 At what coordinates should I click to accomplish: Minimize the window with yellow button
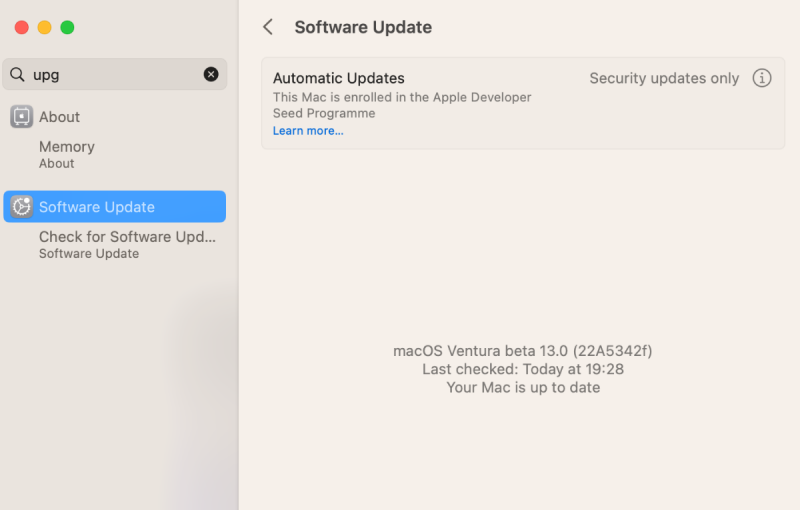point(44,27)
